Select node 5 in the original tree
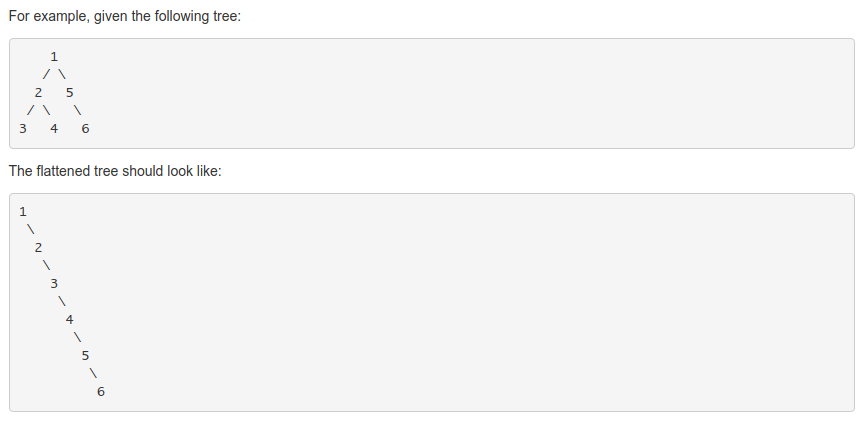 [x=69, y=92]
